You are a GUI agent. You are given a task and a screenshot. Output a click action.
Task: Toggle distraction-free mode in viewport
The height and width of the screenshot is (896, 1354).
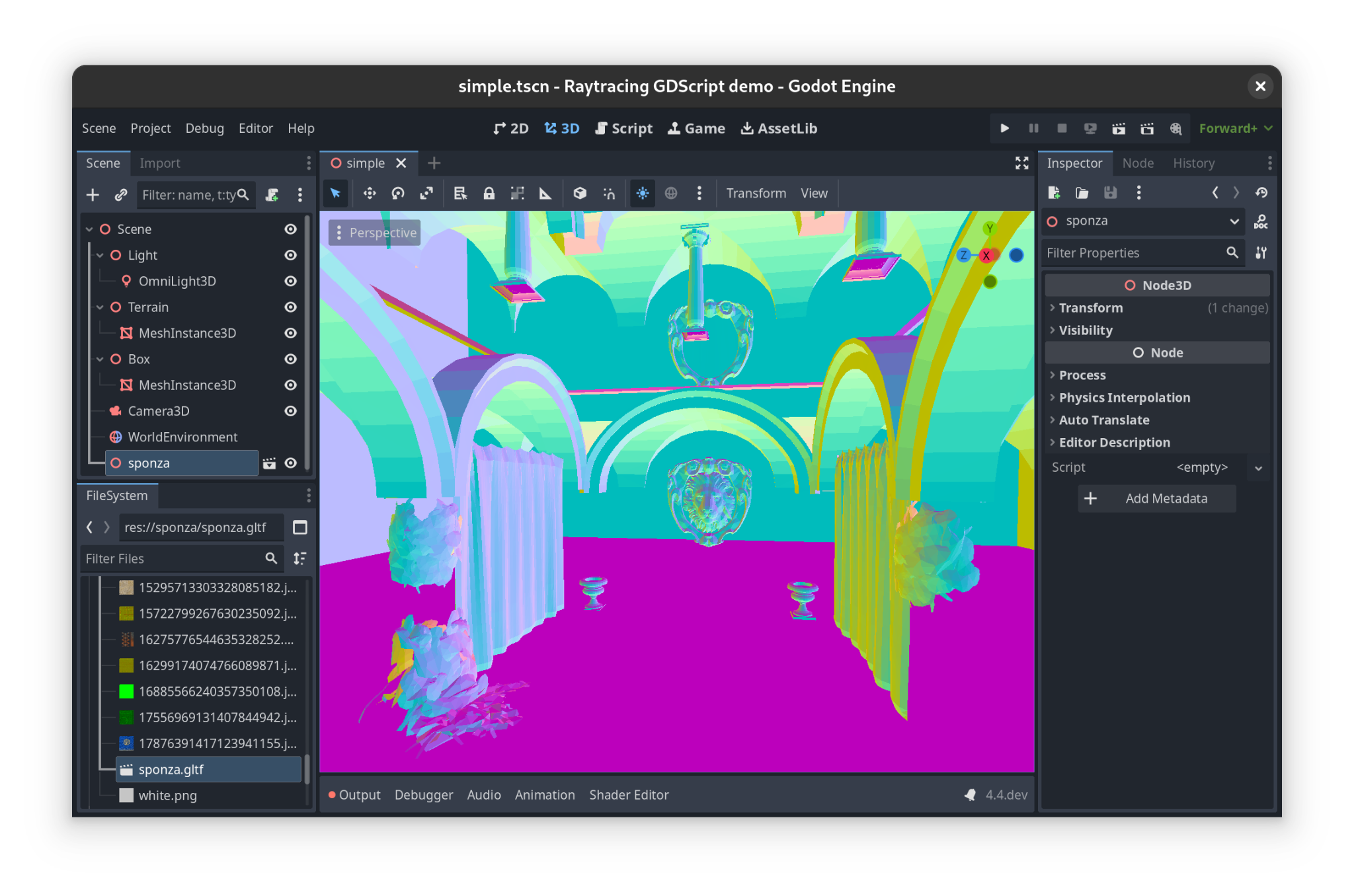[x=1022, y=163]
